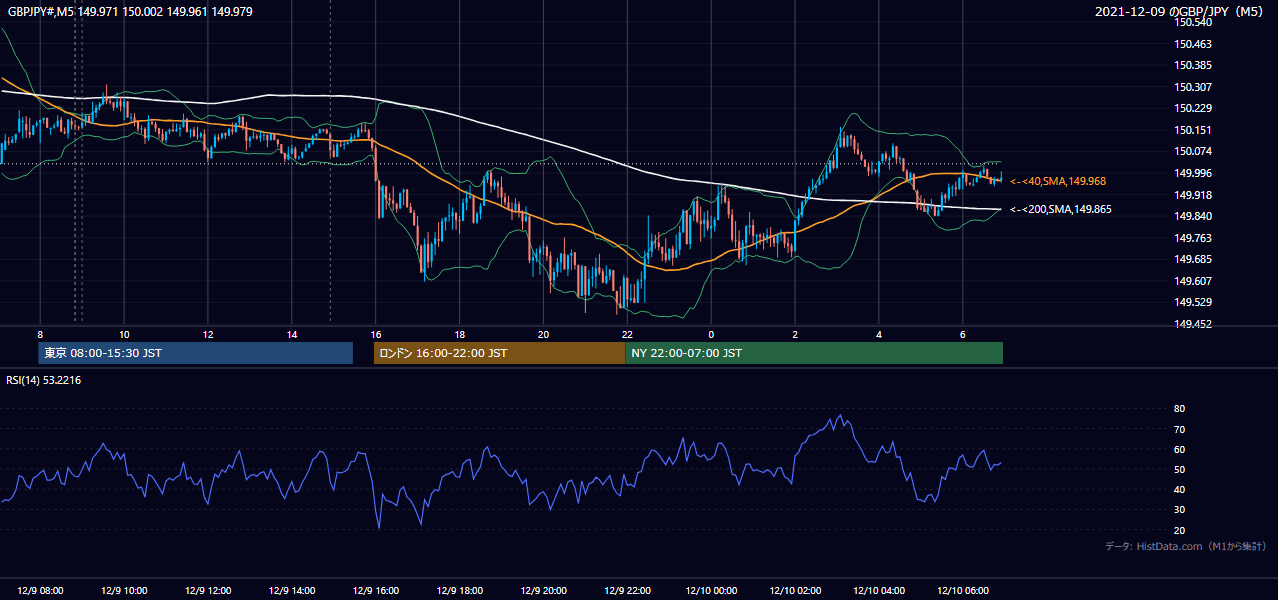
Task: Click the '<-<40,SMA,149.968' label
Action: tap(1056, 182)
